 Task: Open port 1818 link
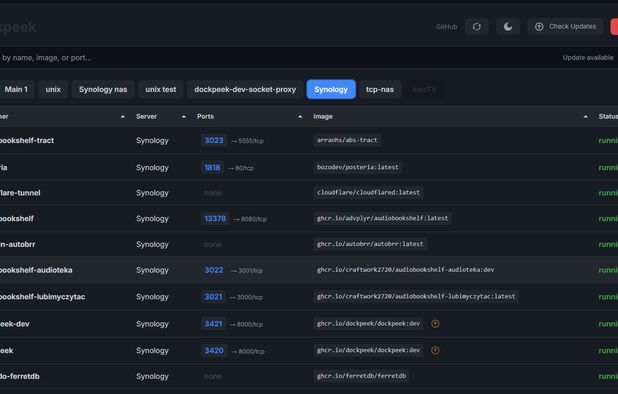[212, 167]
